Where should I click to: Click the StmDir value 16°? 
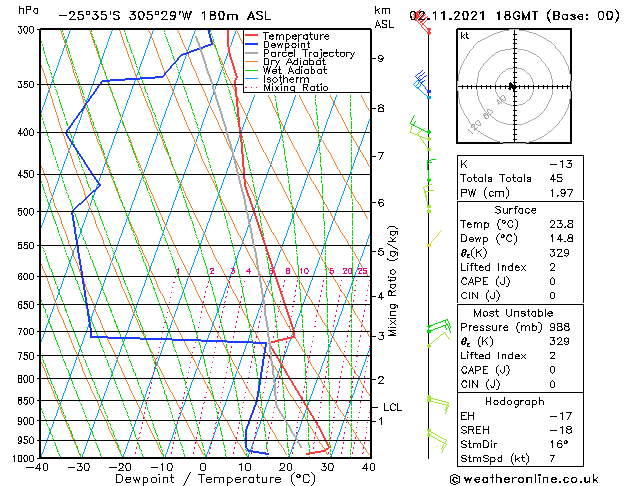(x=559, y=444)
